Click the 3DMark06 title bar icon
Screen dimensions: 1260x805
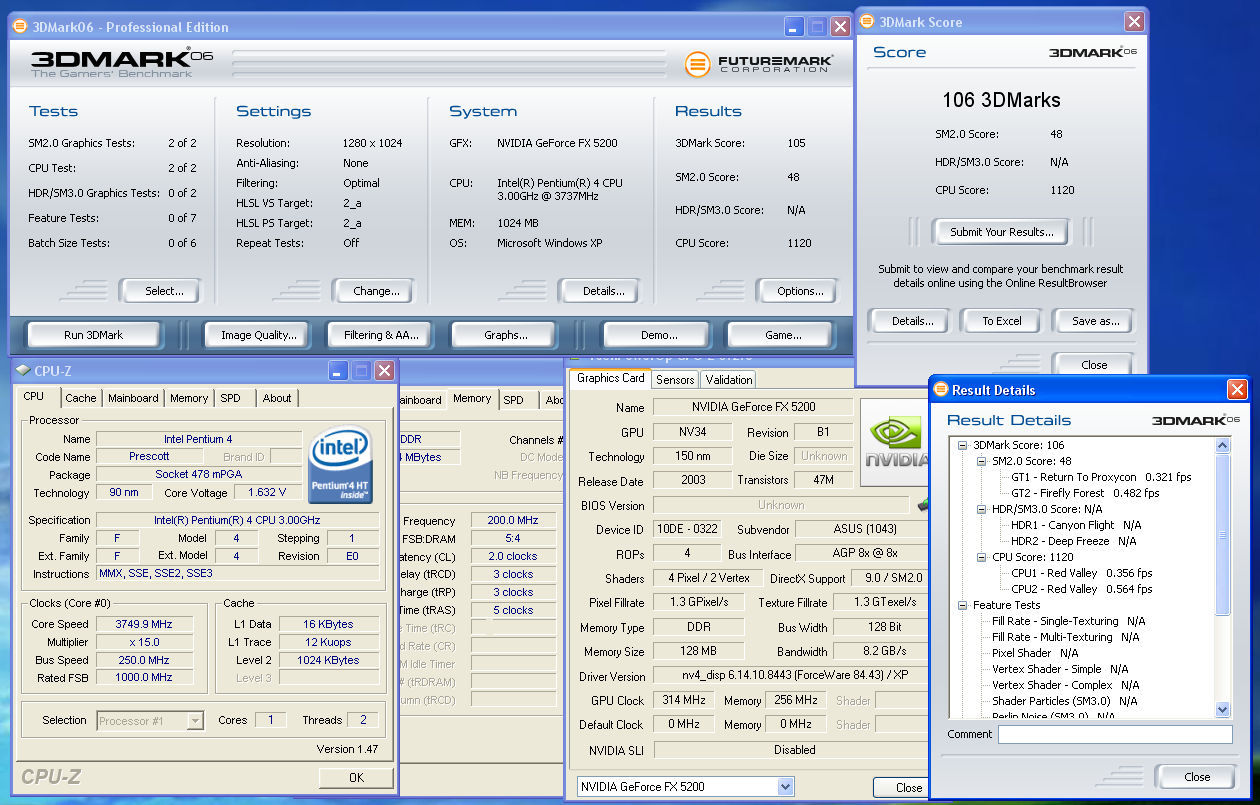tap(20, 27)
